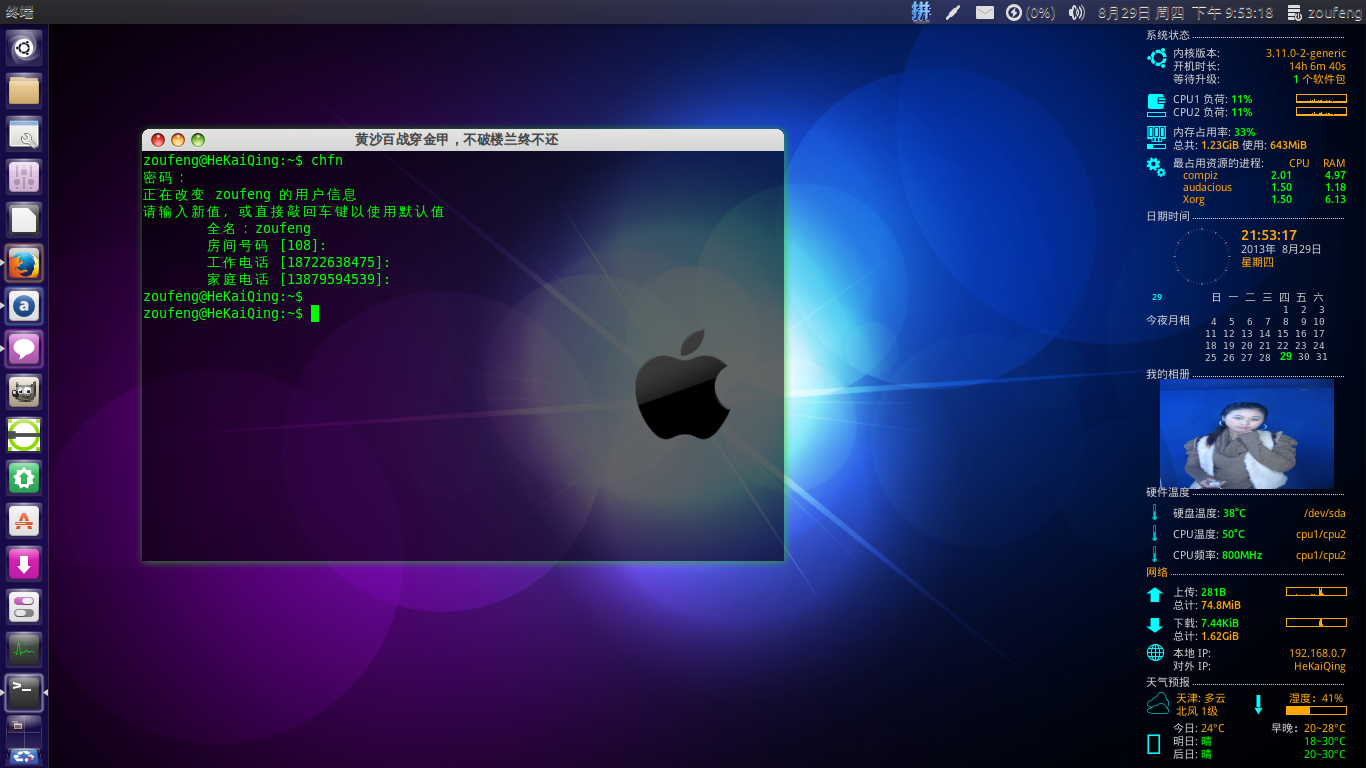Open the battery (0%) power indicator
The height and width of the screenshot is (768, 1366).
(1030, 12)
